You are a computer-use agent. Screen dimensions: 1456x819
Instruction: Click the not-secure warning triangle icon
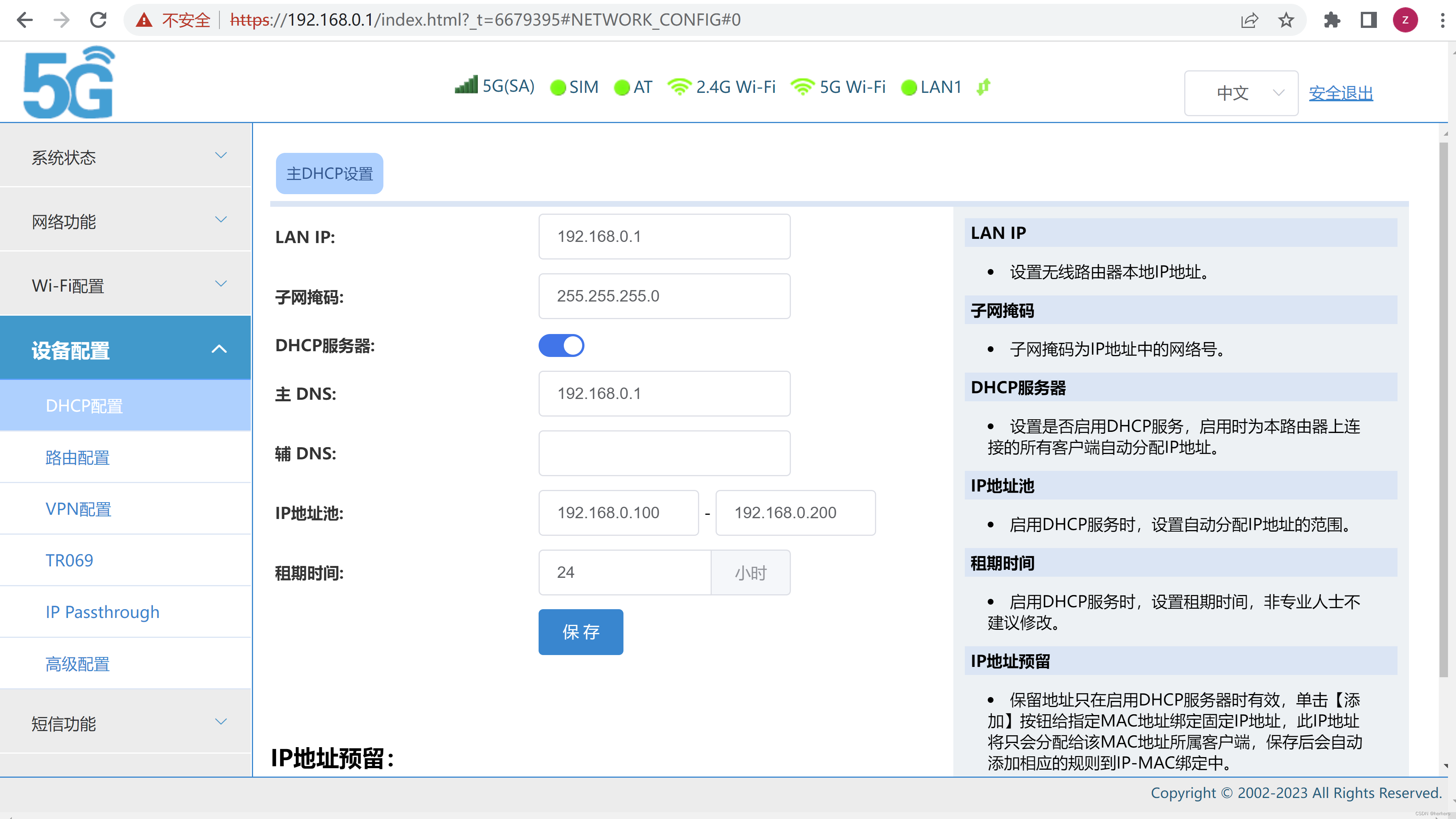coord(144,20)
